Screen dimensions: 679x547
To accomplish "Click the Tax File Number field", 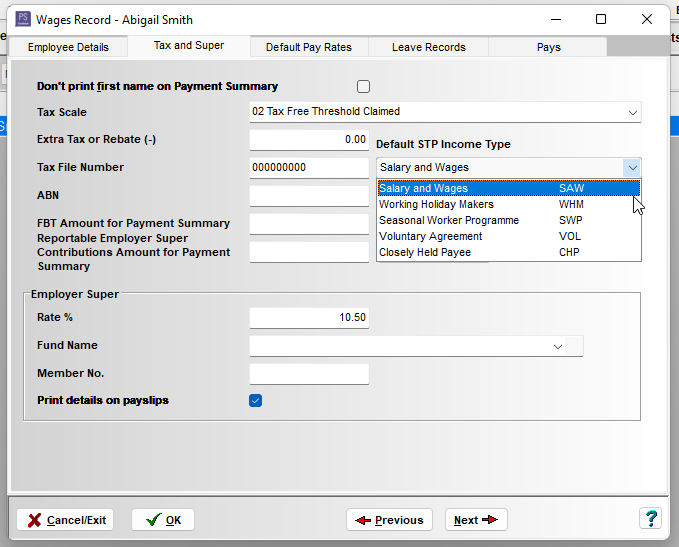I will coord(308,168).
